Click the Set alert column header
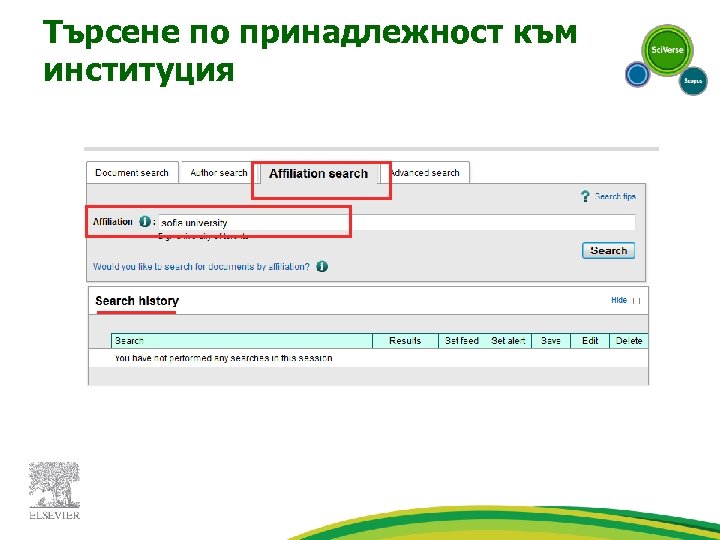The height and width of the screenshot is (540, 720). 508,341
